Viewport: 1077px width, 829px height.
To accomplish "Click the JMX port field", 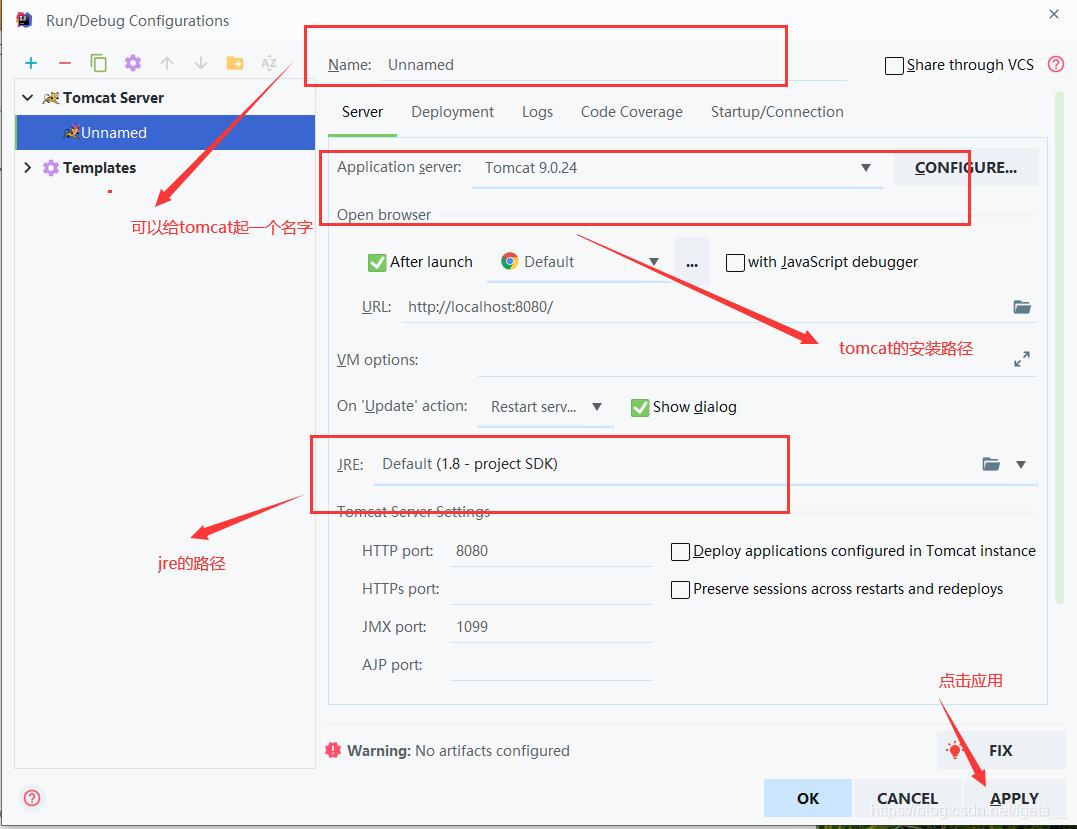I will coord(551,626).
